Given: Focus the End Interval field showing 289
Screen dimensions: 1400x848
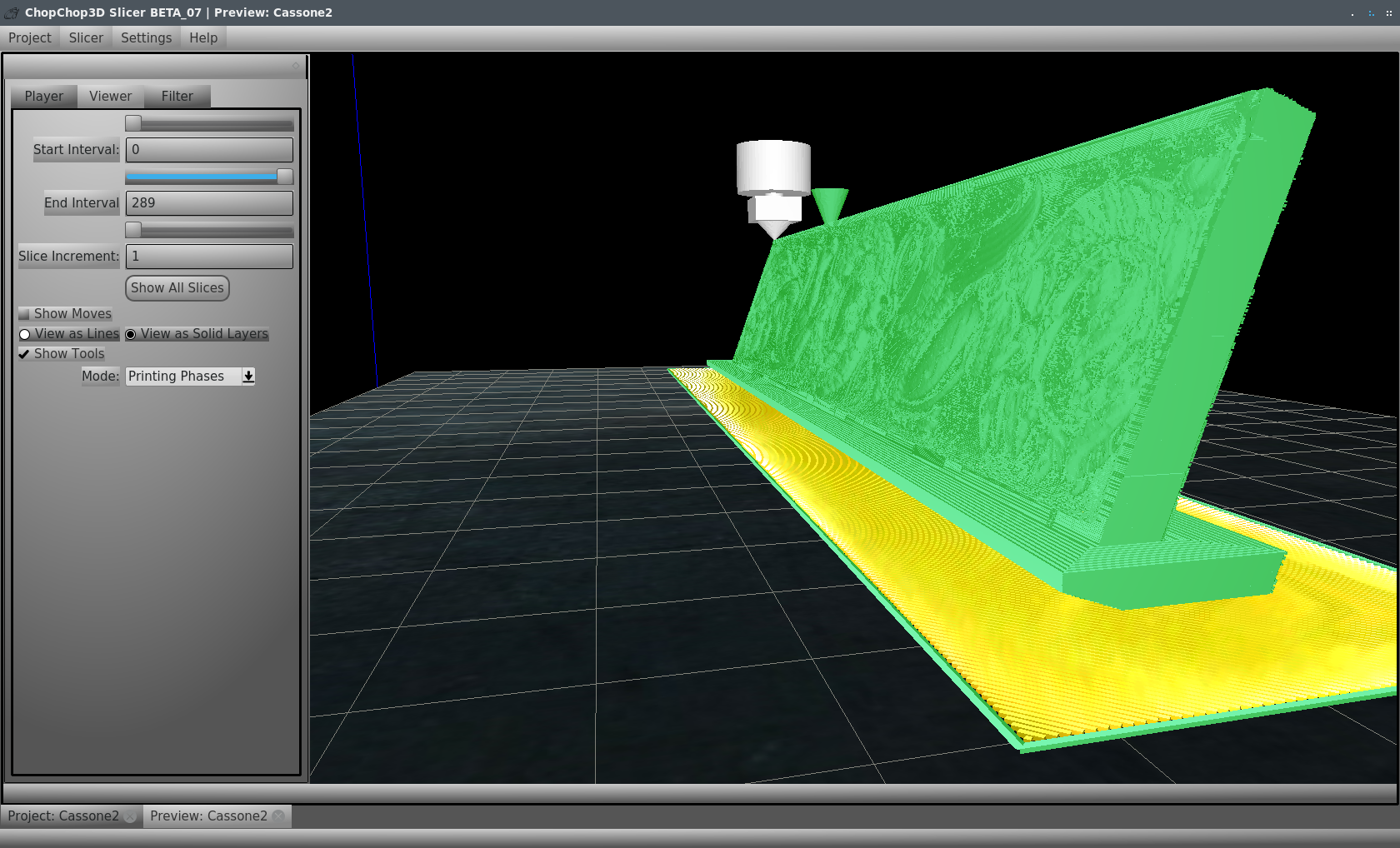Looking at the screenshot, I should pyautogui.click(x=209, y=203).
